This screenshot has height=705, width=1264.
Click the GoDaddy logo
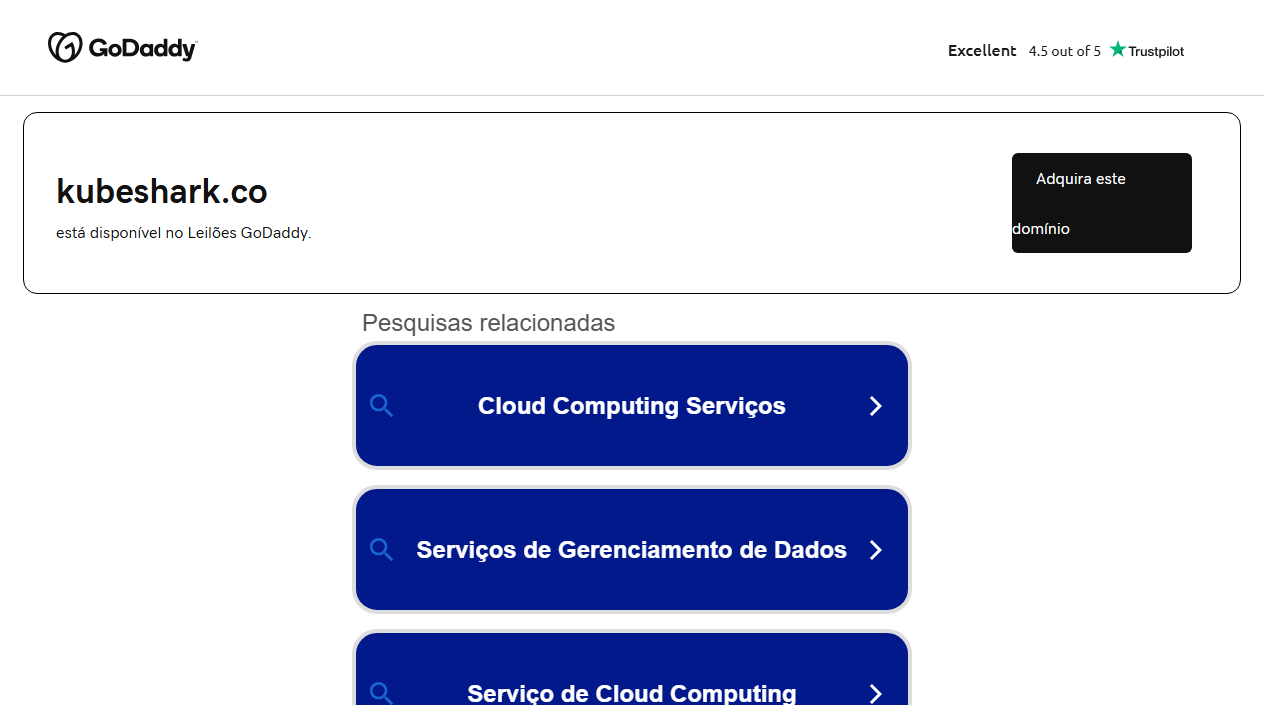pyautogui.click(x=122, y=47)
